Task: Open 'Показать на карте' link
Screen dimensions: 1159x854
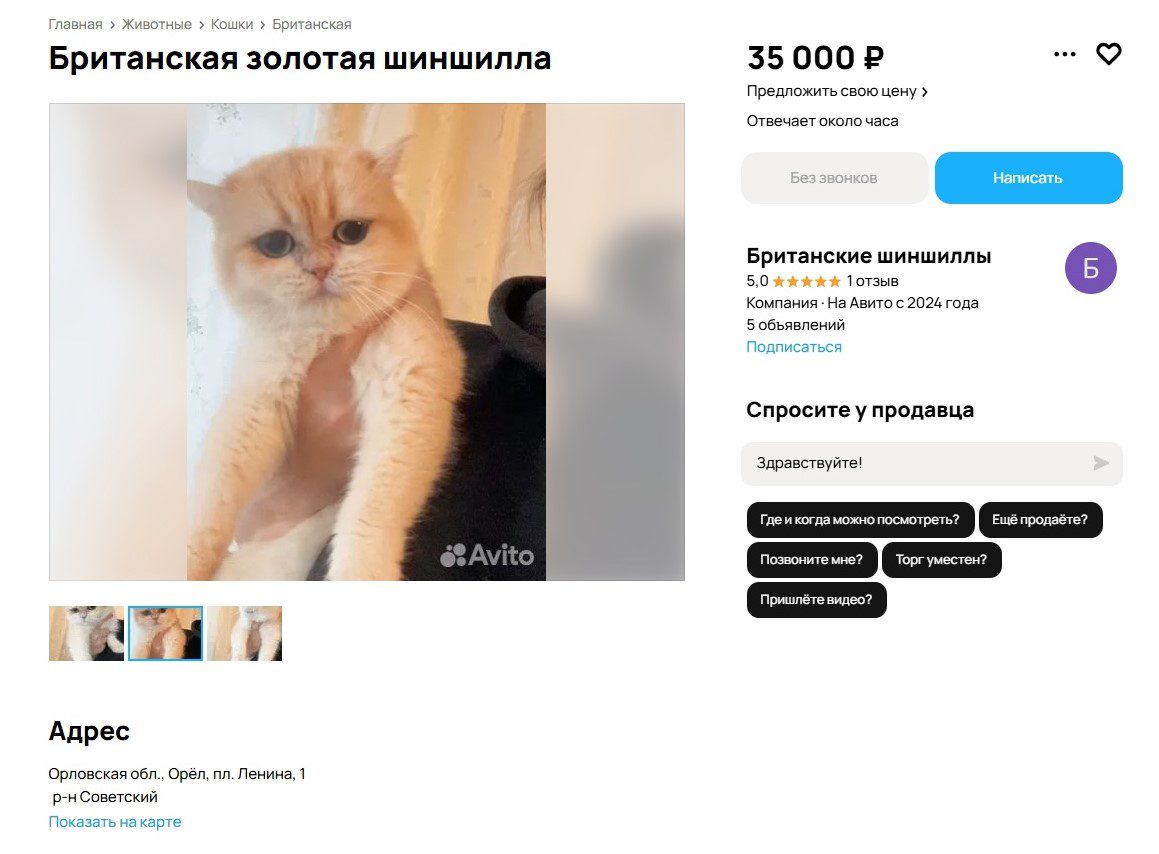Action: [x=115, y=821]
